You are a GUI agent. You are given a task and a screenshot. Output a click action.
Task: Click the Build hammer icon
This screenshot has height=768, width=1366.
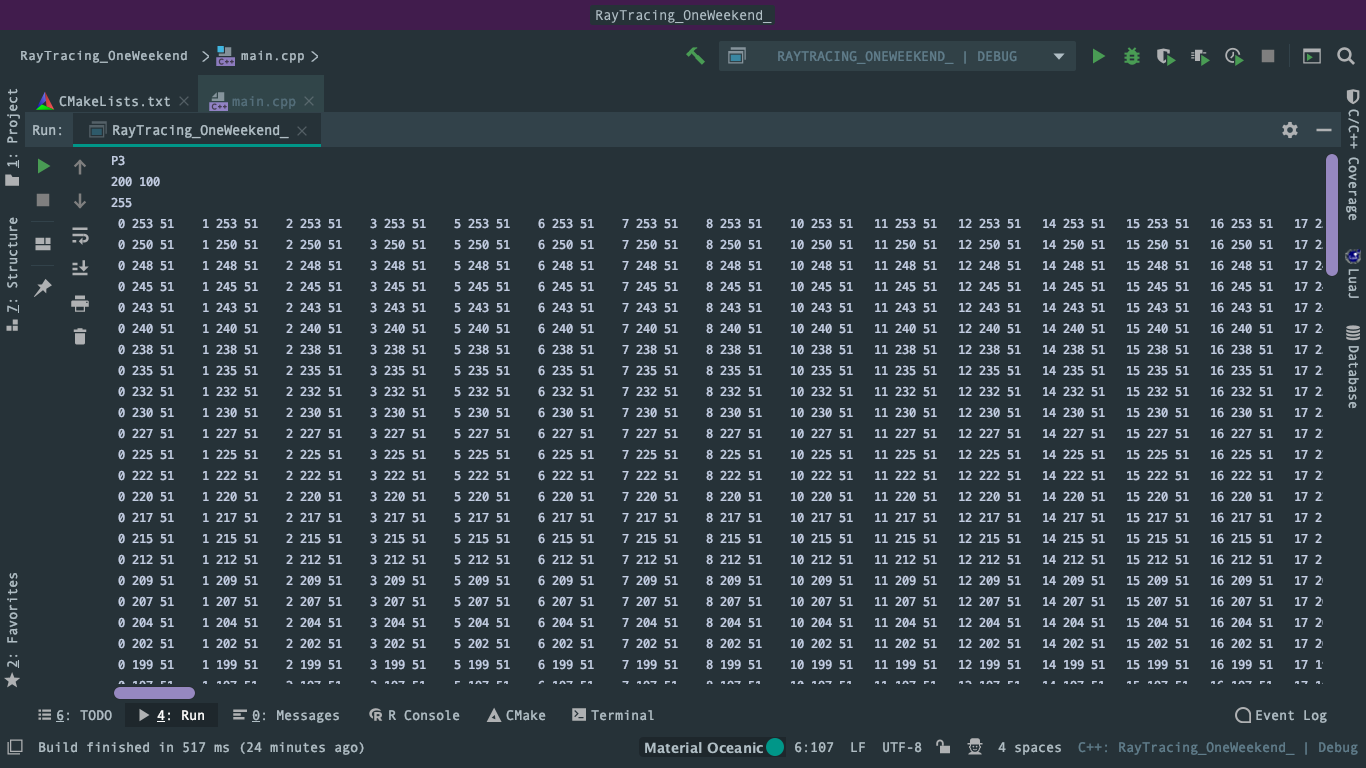click(695, 56)
